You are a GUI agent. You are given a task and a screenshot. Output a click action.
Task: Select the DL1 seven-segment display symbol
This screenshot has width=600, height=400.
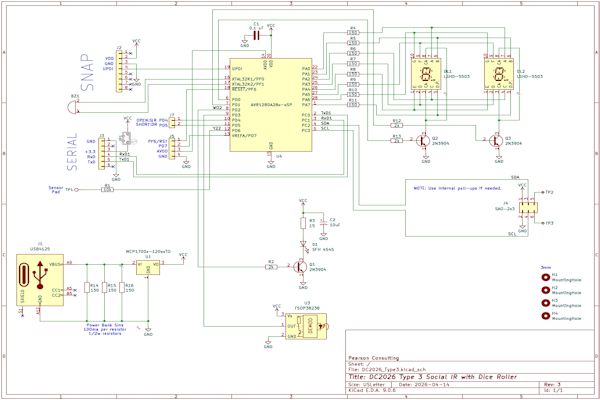[x=426, y=74]
